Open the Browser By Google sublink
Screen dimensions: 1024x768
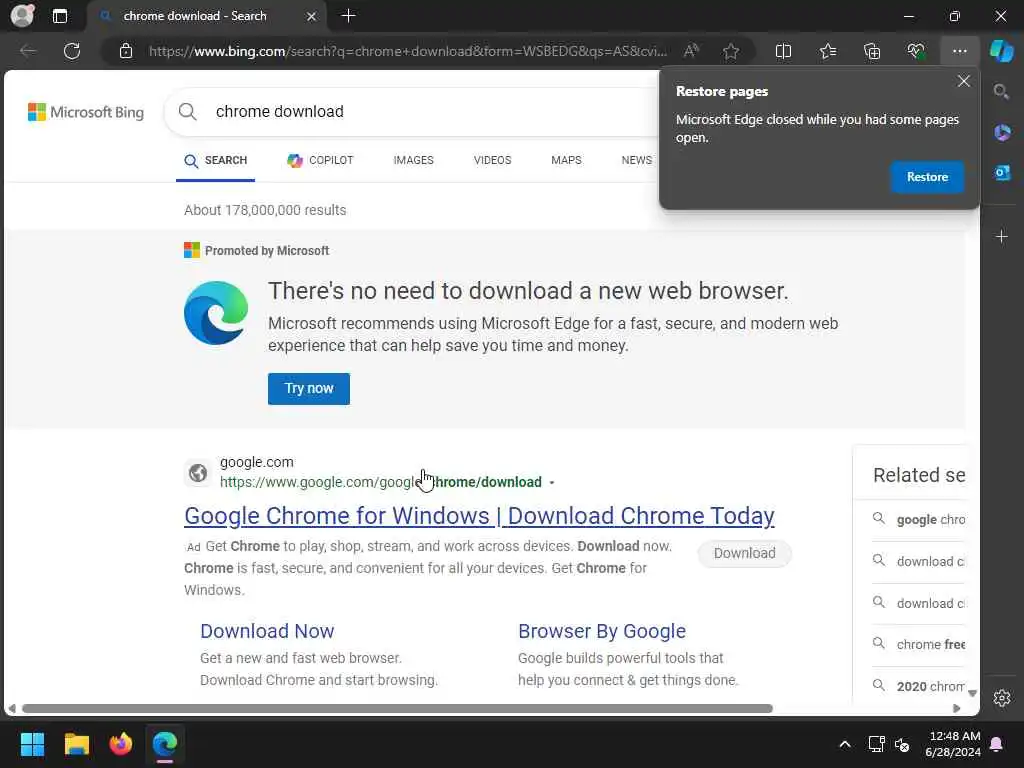point(601,631)
